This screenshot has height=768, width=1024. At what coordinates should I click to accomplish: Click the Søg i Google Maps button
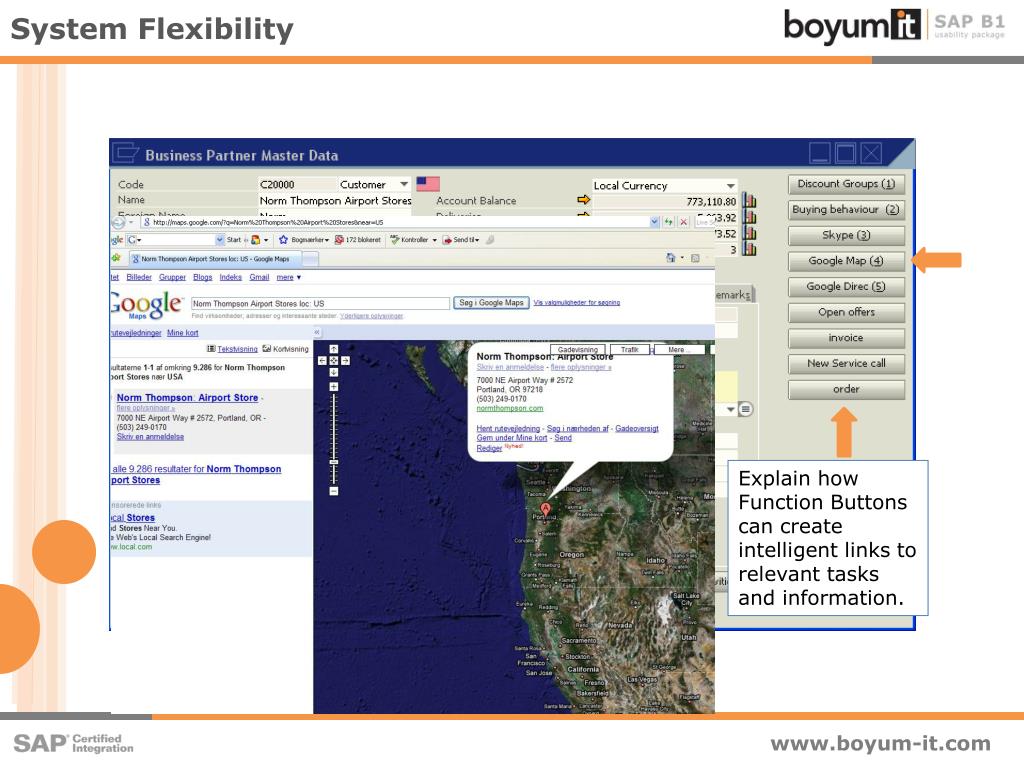[491, 303]
